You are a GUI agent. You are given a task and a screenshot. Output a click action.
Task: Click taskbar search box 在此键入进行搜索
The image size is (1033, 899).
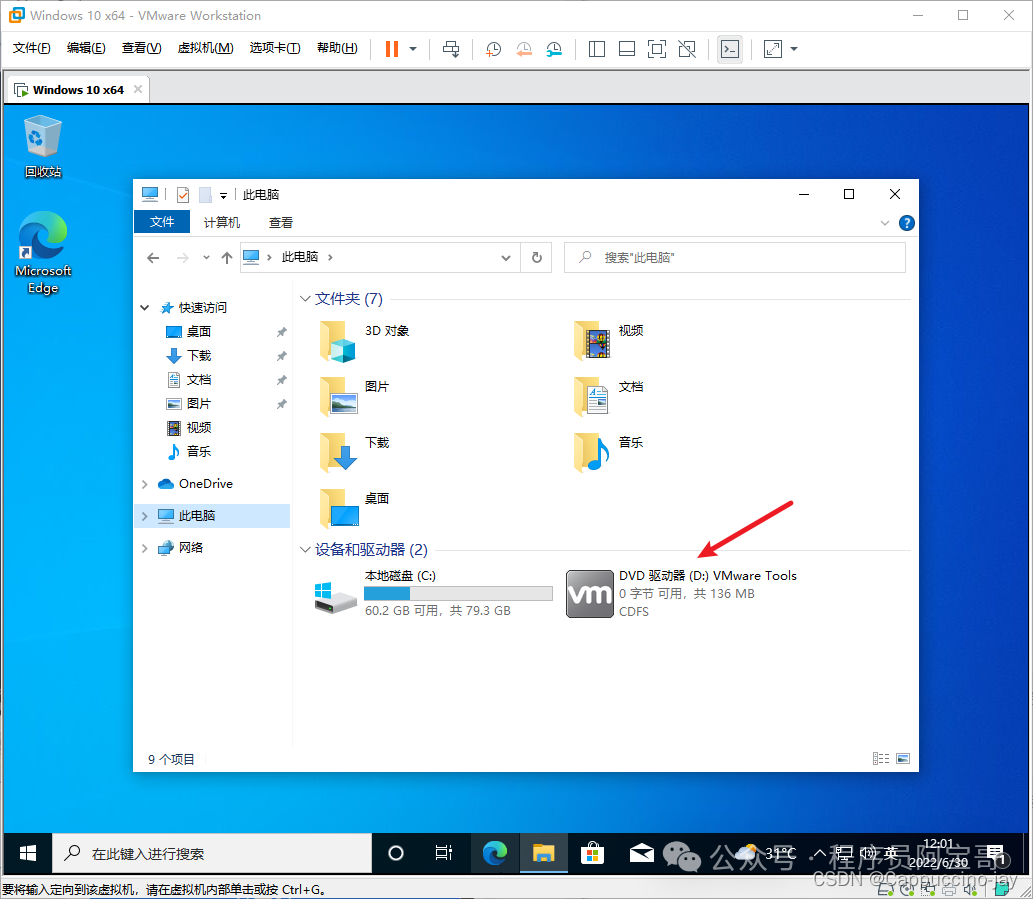click(212, 854)
